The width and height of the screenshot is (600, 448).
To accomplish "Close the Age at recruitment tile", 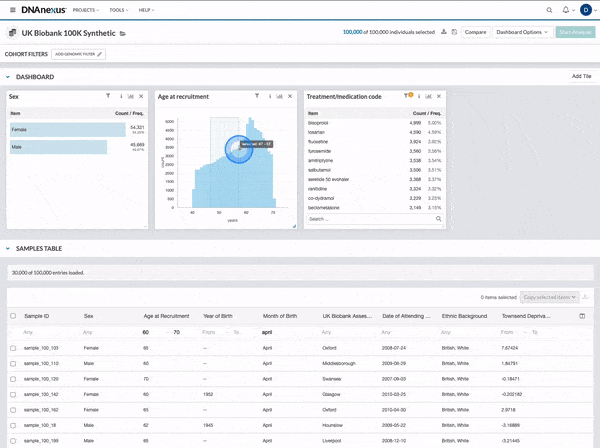I will click(291, 96).
